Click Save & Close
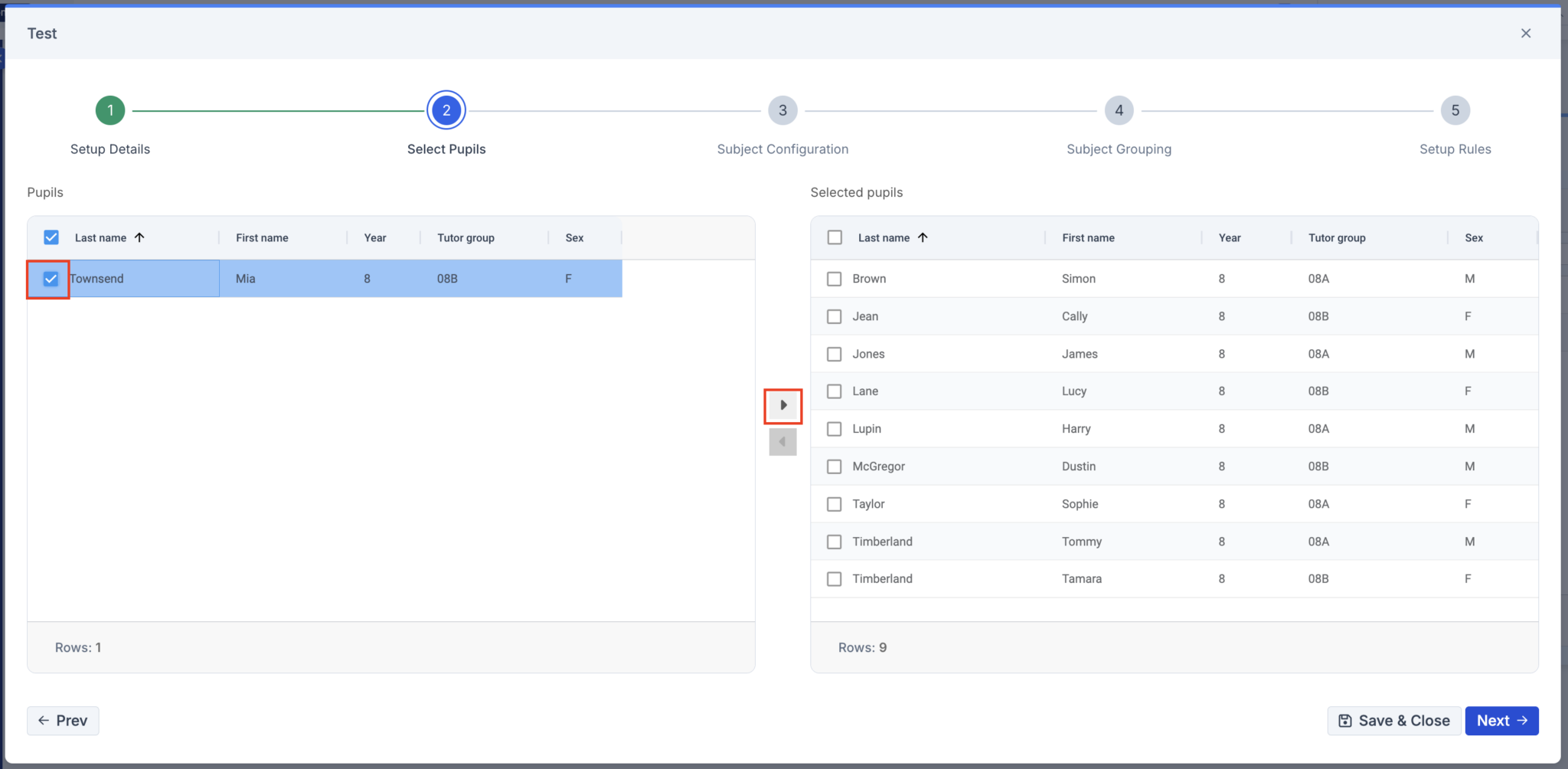The height and width of the screenshot is (769, 1568). [x=1393, y=720]
